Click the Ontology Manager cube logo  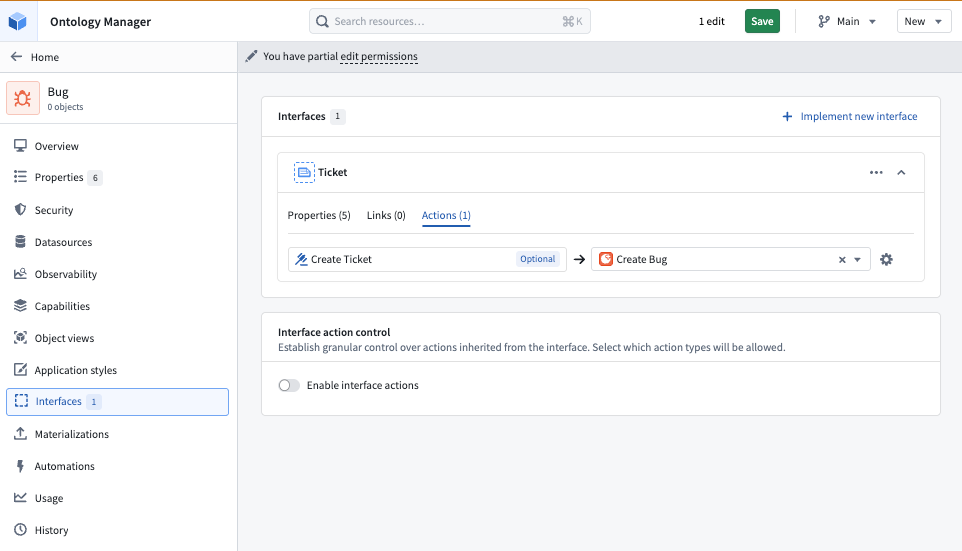(x=18, y=21)
